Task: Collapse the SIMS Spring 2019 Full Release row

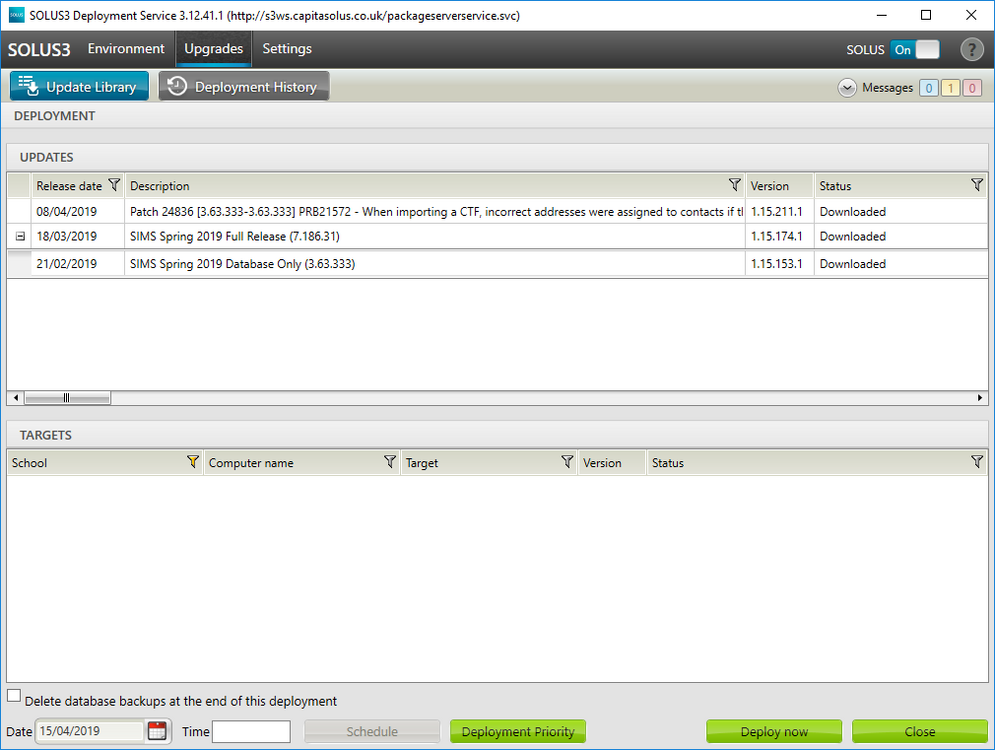Action: [20, 236]
